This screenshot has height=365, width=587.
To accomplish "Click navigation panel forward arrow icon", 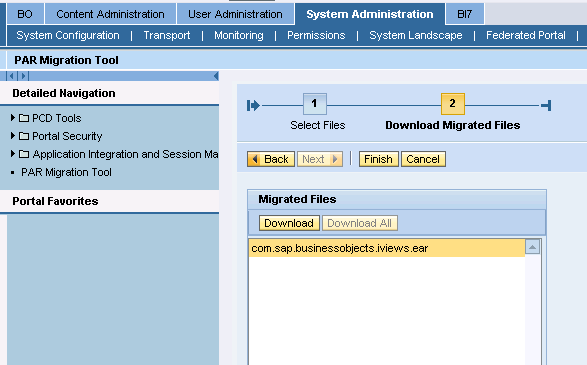I will click(x=23, y=76).
